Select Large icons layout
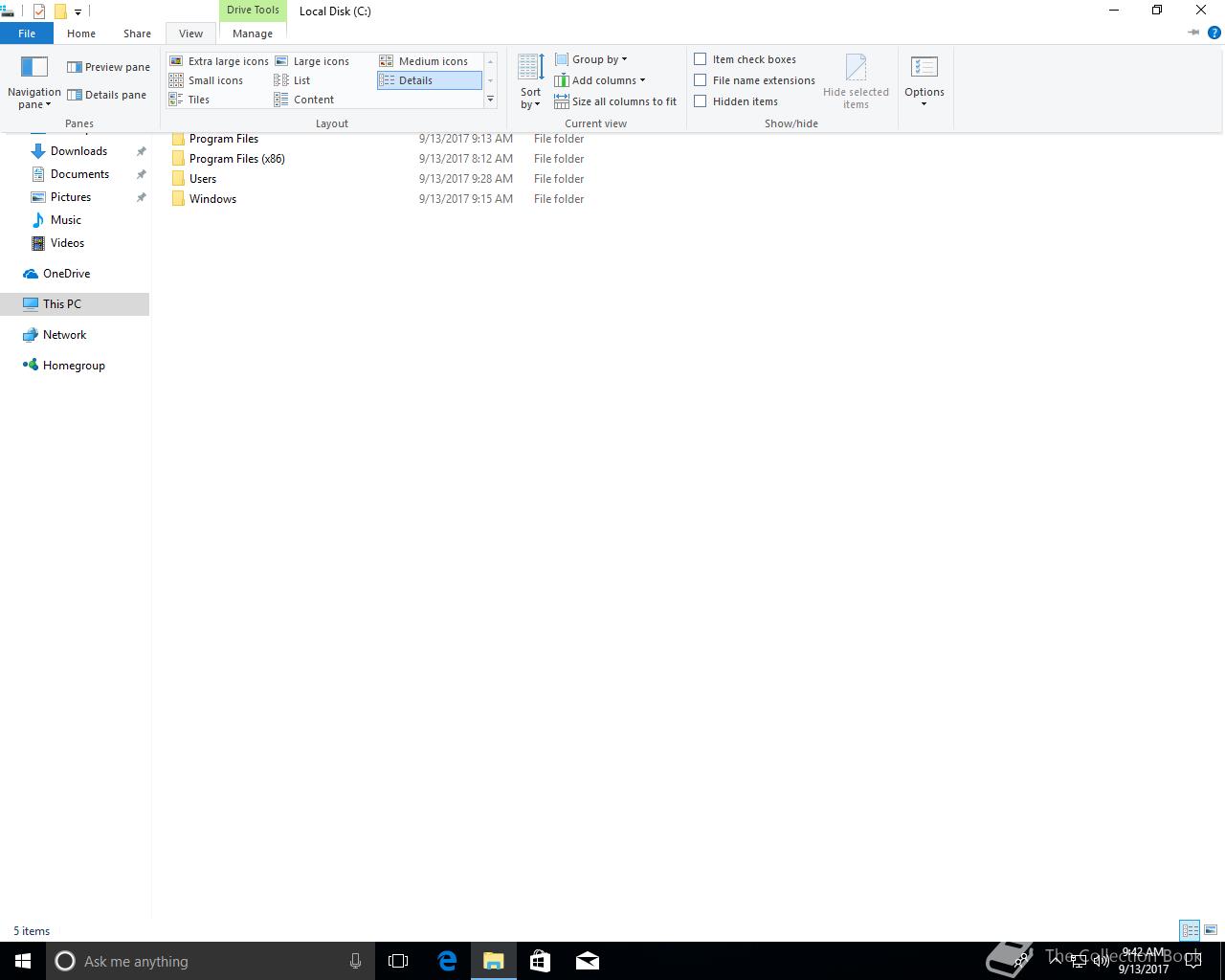Viewport: 1225px width, 980px height. tap(312, 61)
